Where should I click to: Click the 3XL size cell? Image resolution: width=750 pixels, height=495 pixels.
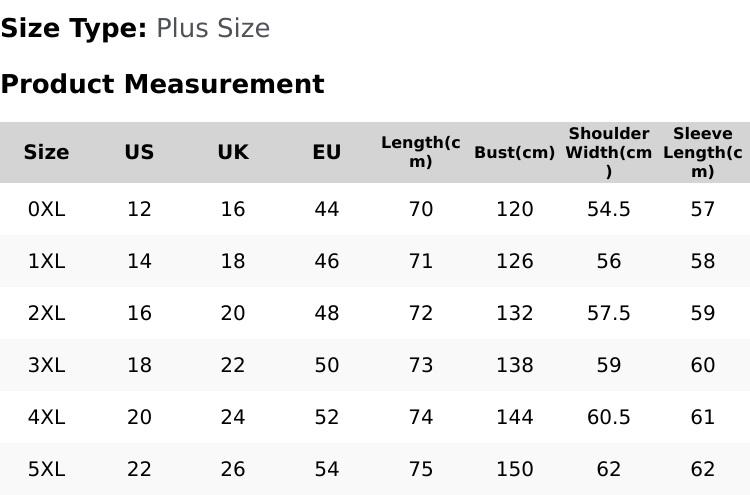tap(46, 365)
